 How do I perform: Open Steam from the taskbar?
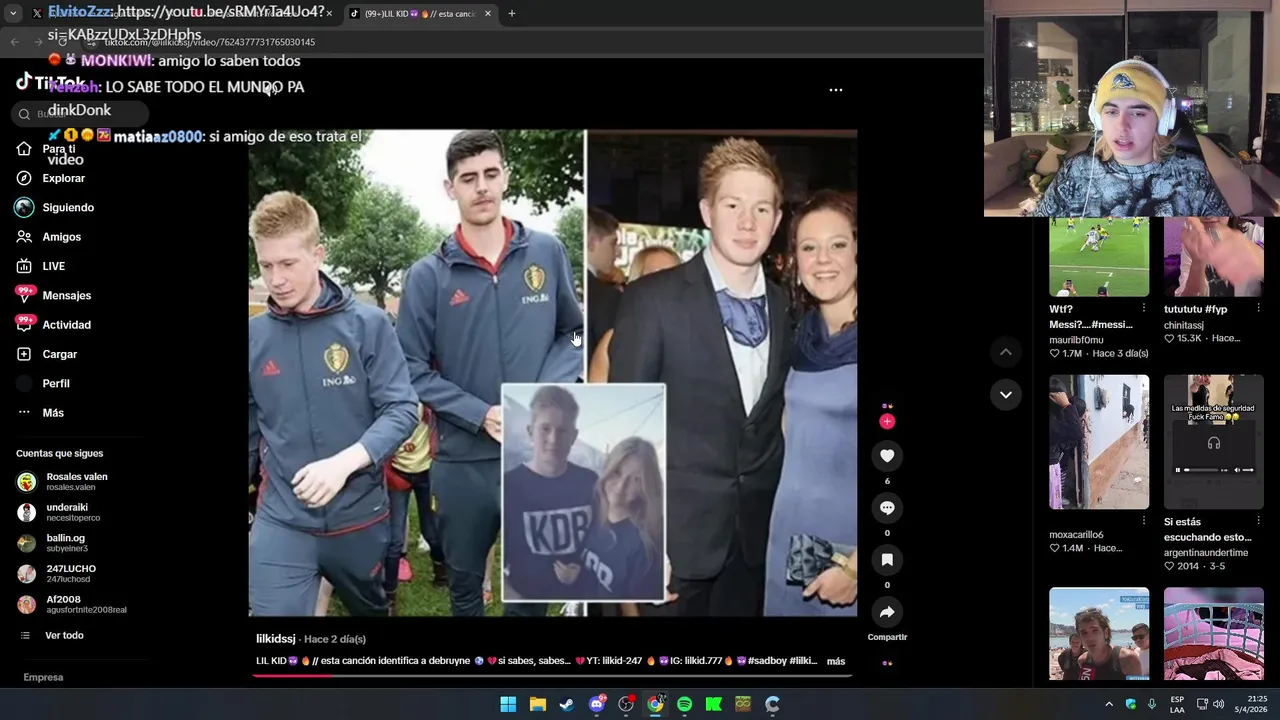pyautogui.click(x=567, y=704)
